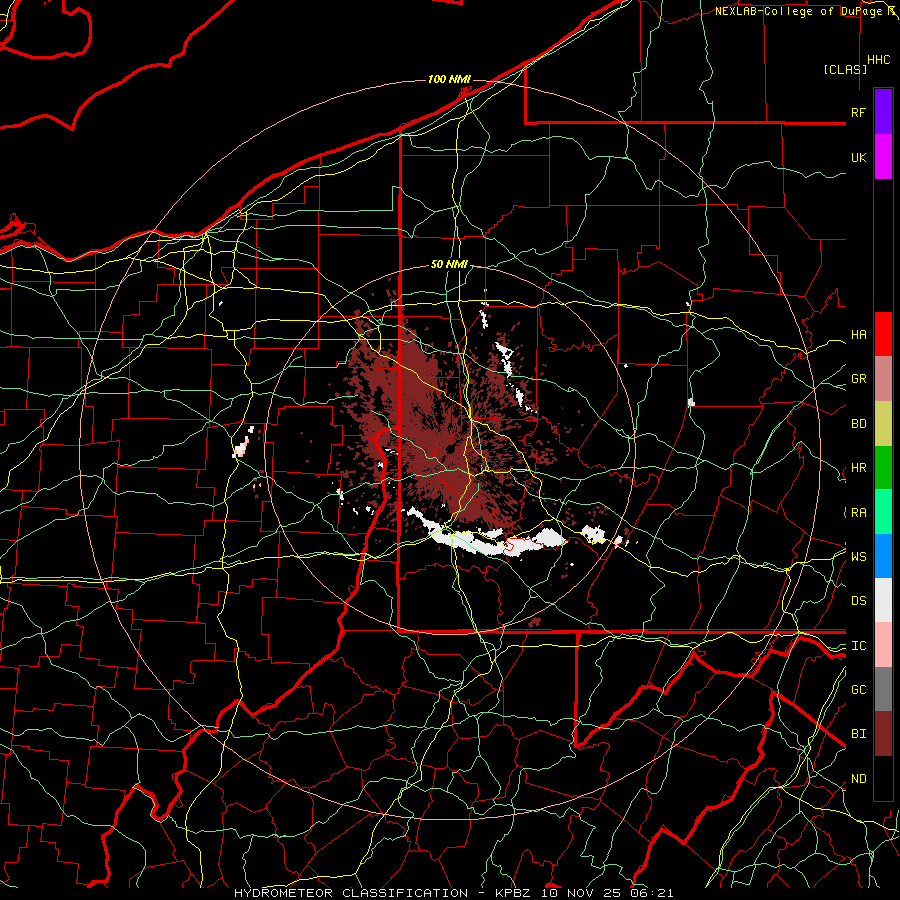This screenshot has width=900, height=900.
Task: Click the RF legend label
Action: (x=858, y=112)
